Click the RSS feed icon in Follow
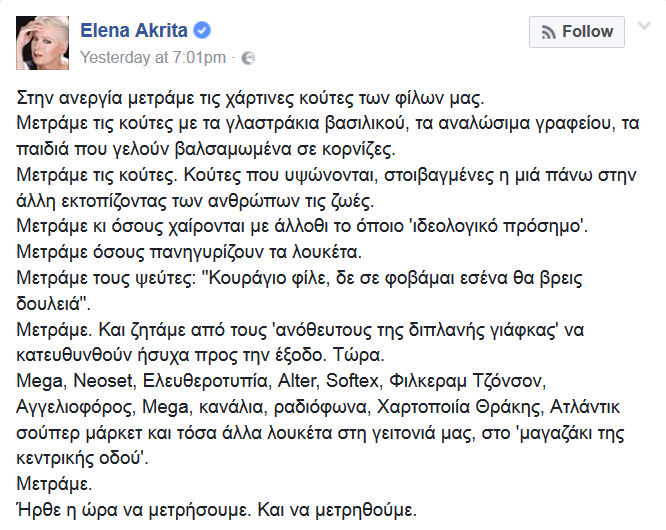The height and width of the screenshot is (530, 666). pos(549,32)
